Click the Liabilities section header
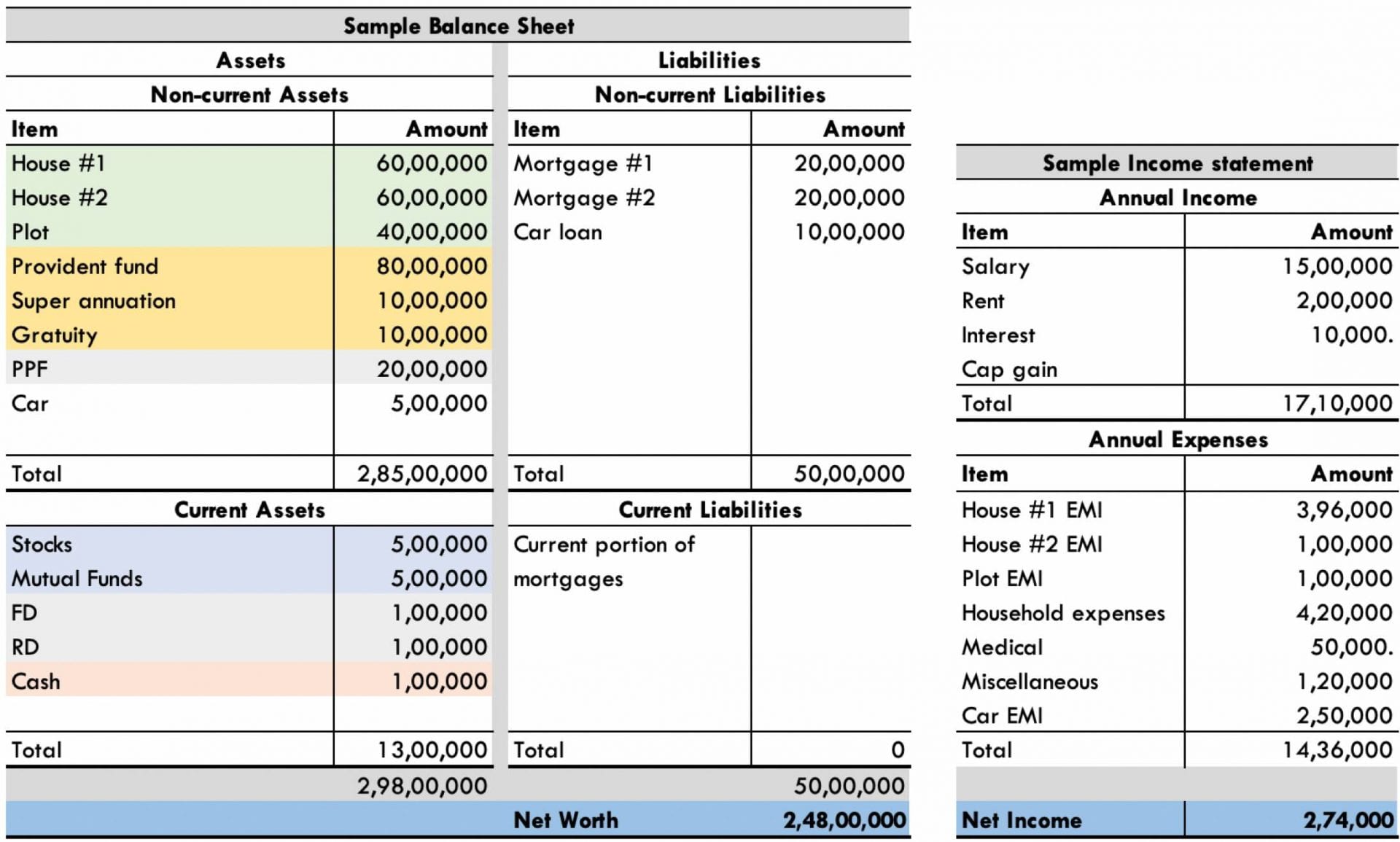Viewport: 1400px width, 842px height. click(x=709, y=61)
